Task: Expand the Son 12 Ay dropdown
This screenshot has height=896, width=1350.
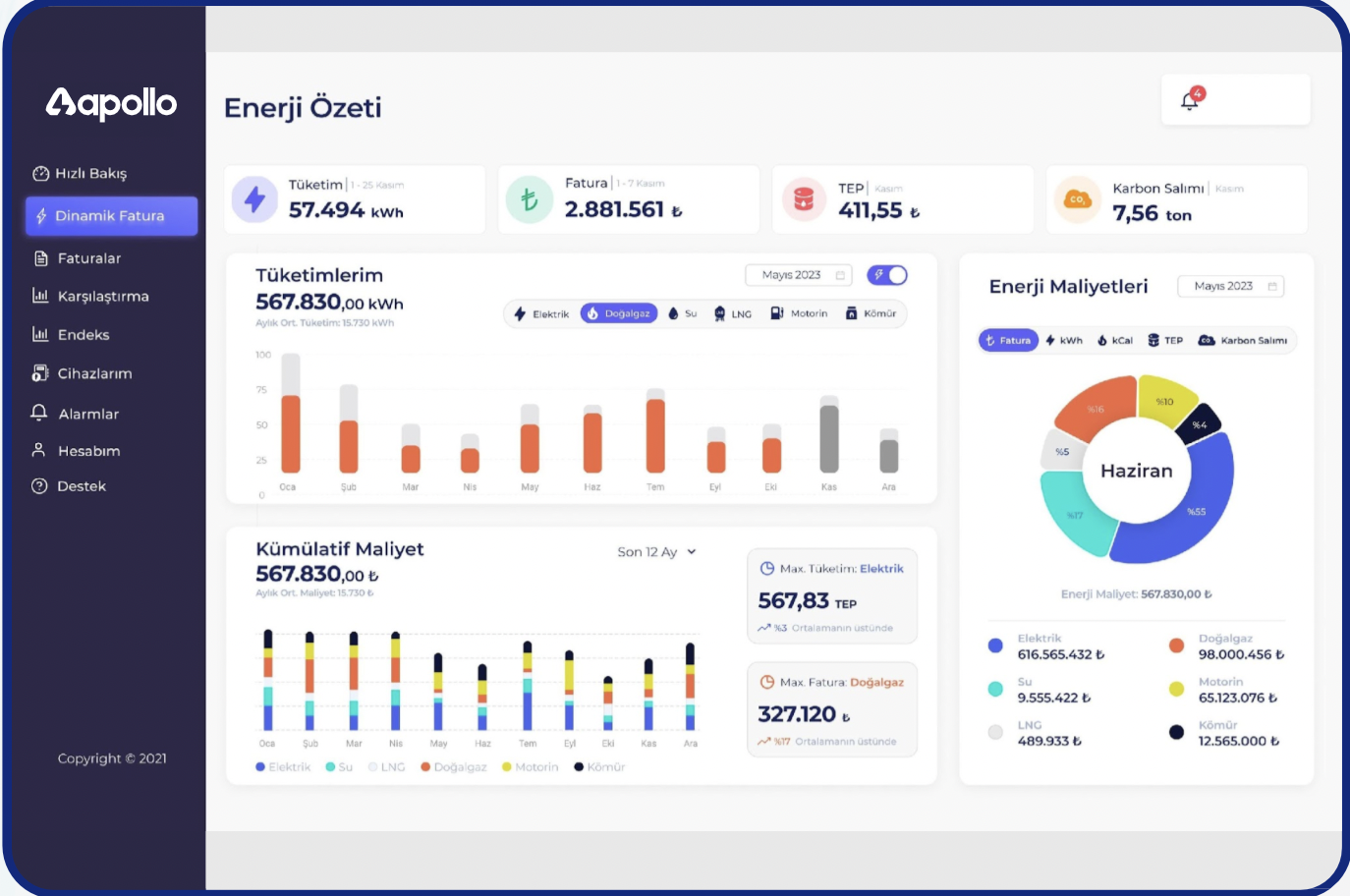Action: point(655,552)
